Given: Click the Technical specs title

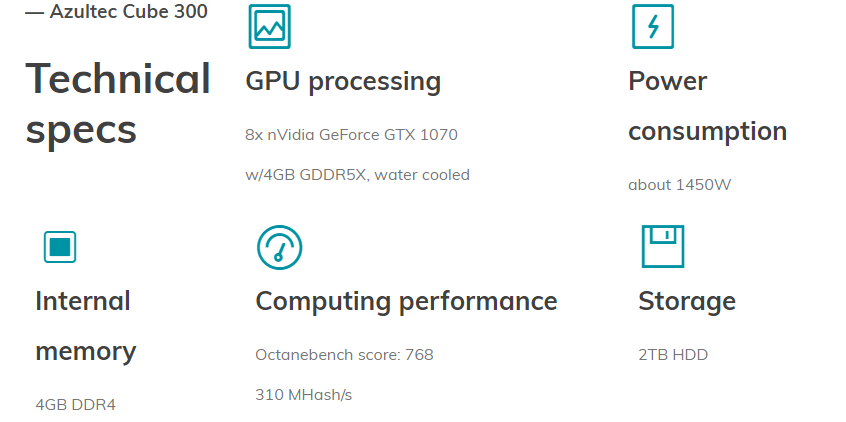Looking at the screenshot, I should [118, 104].
